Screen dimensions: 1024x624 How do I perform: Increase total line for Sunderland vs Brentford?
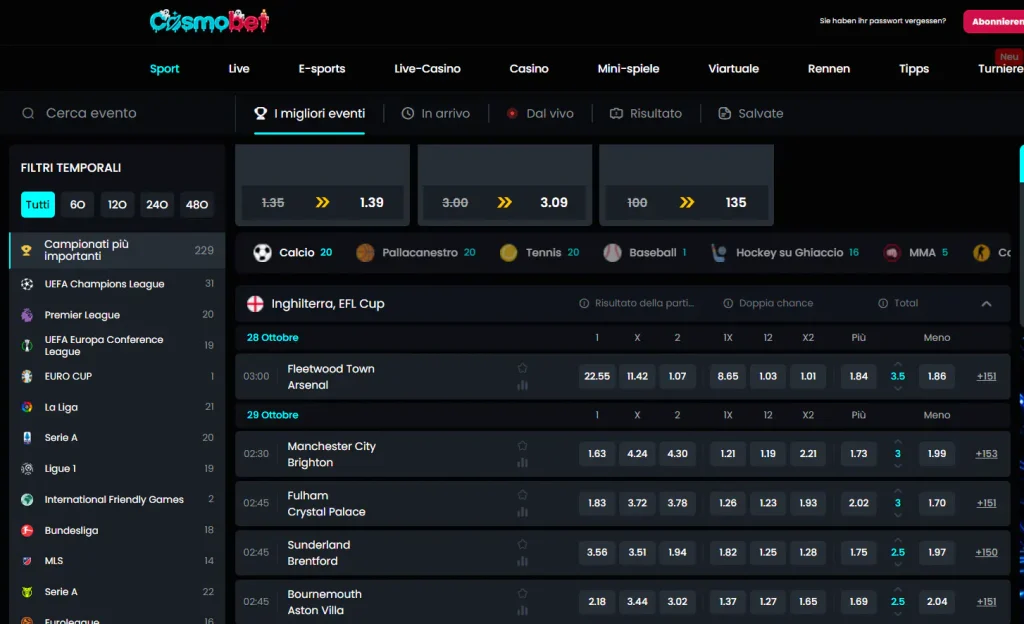tap(898, 540)
